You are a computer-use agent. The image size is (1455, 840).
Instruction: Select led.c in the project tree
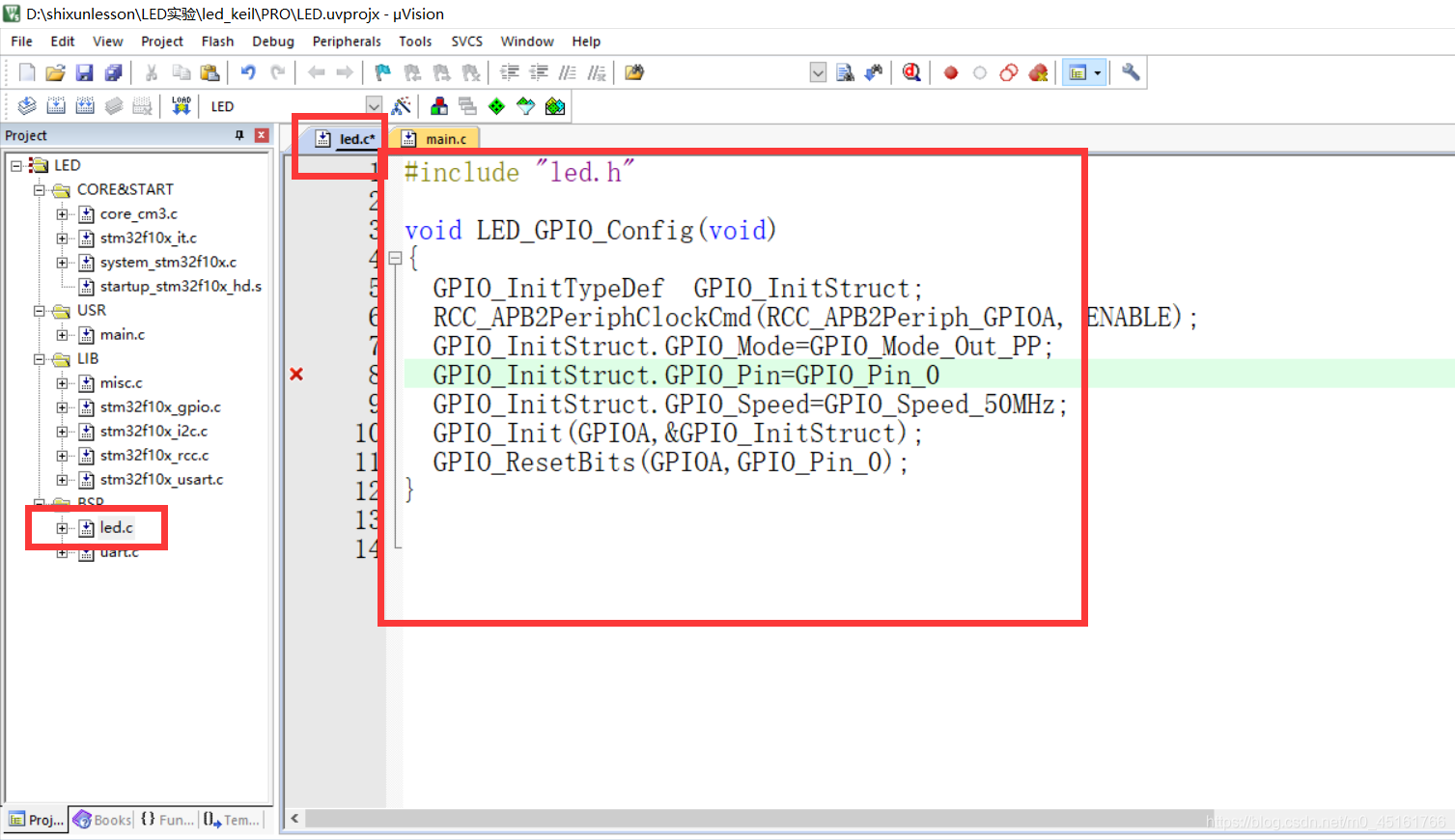(x=116, y=528)
